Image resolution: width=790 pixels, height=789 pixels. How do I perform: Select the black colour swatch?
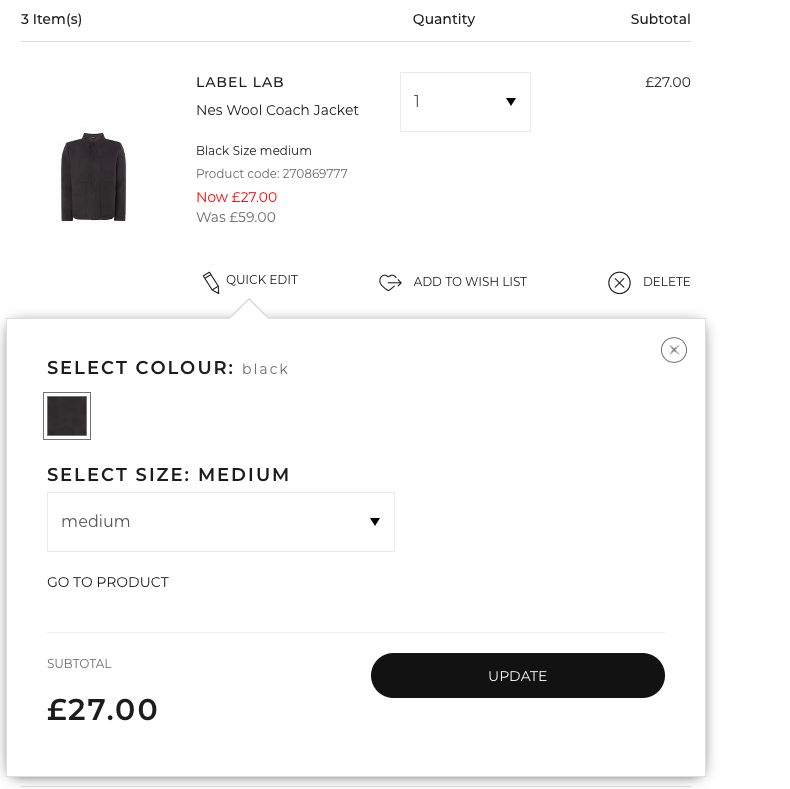[67, 416]
